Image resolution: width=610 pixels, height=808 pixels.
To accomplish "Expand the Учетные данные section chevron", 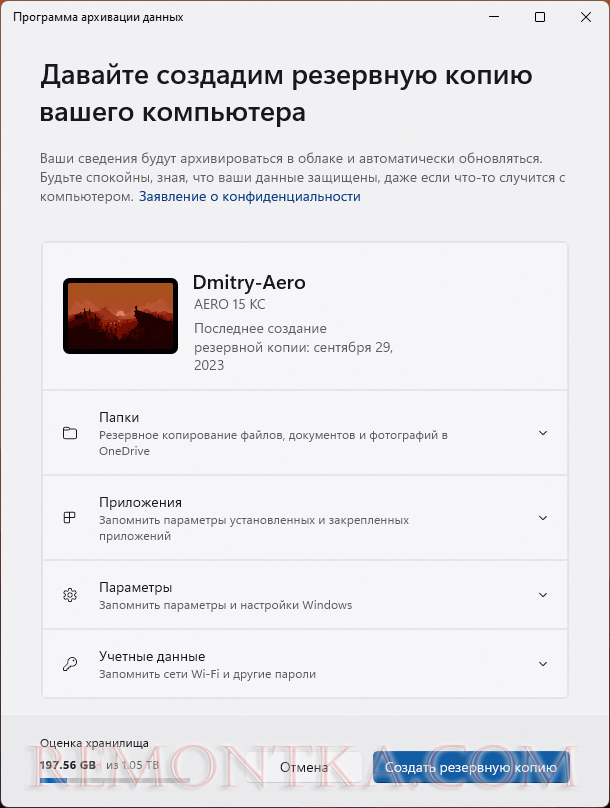I will [x=543, y=664].
